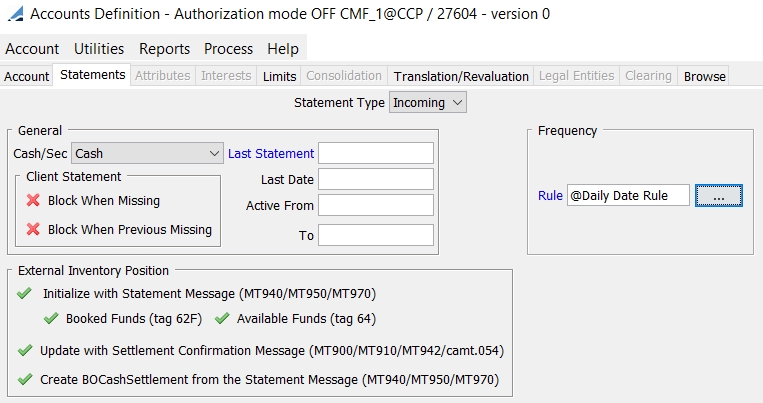
Task: Toggle Available Funds (tag 64) checkmark
Action: 222,318
